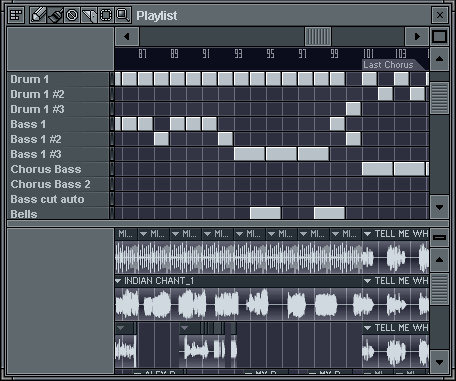Select the Brush paint tool
The height and width of the screenshot is (381, 456).
click(55, 15)
